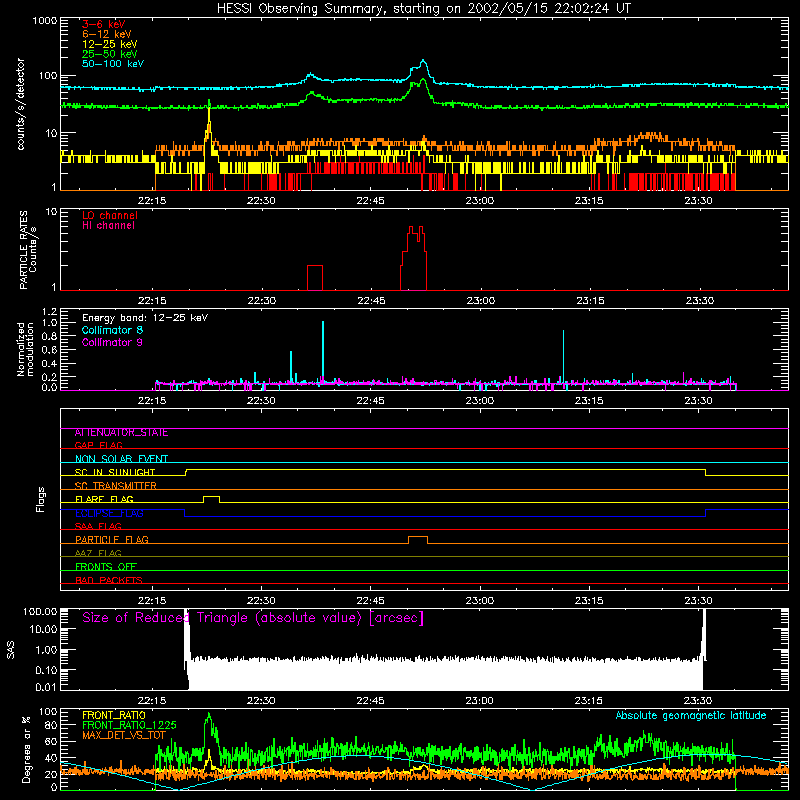Click the PARTICLE_FLAG label
Screen dimensions: 800x800
click(x=112, y=540)
